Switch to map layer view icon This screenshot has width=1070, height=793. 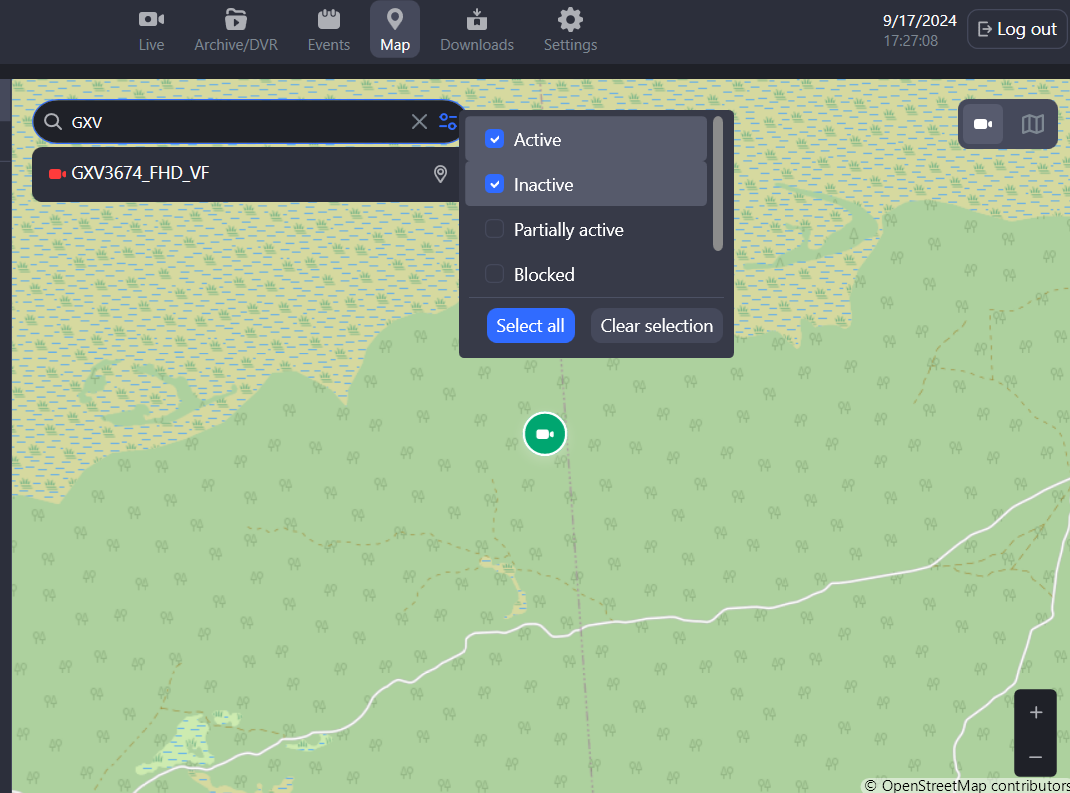[1032, 124]
